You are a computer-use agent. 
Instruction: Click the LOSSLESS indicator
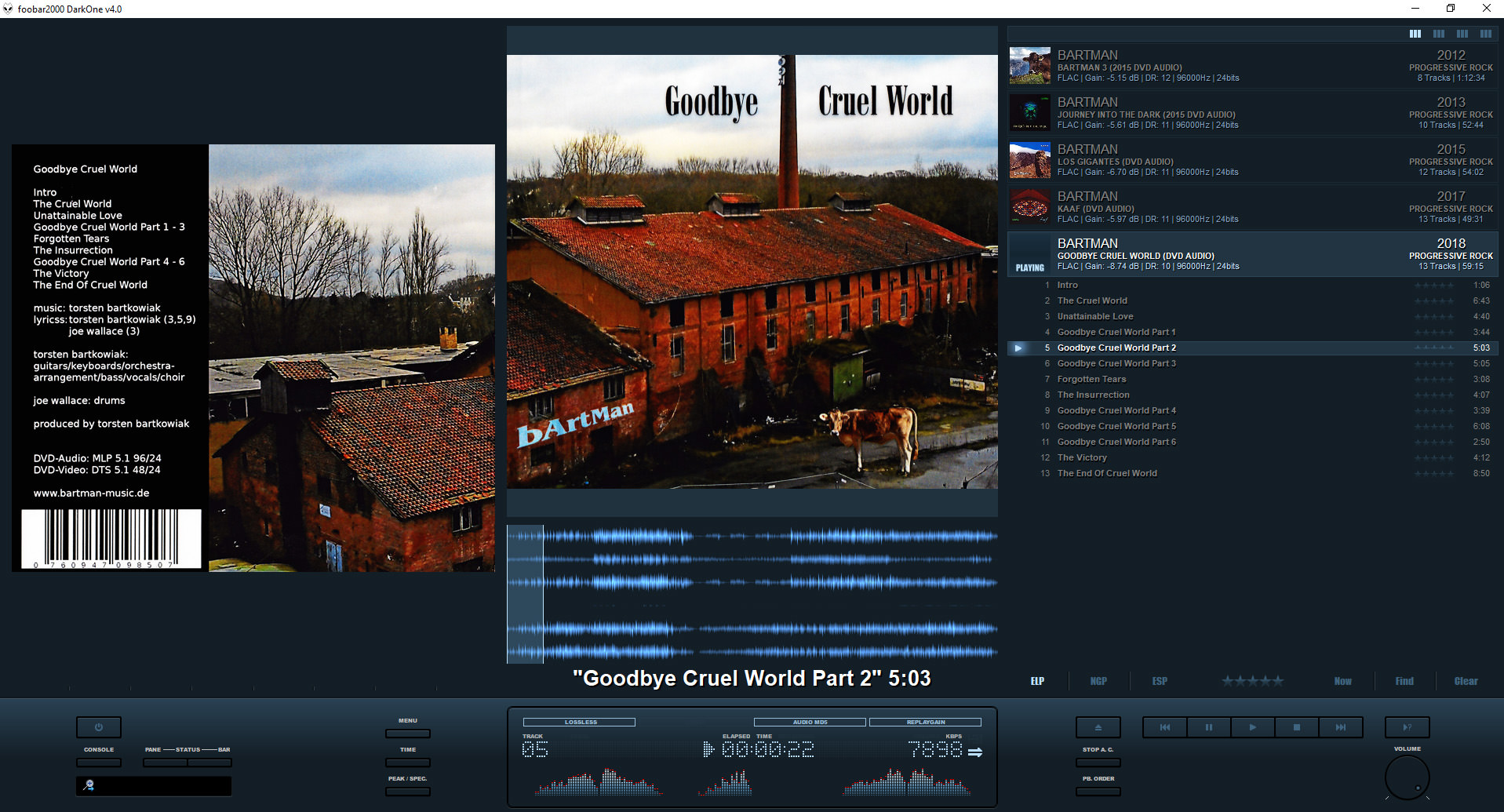[579, 722]
